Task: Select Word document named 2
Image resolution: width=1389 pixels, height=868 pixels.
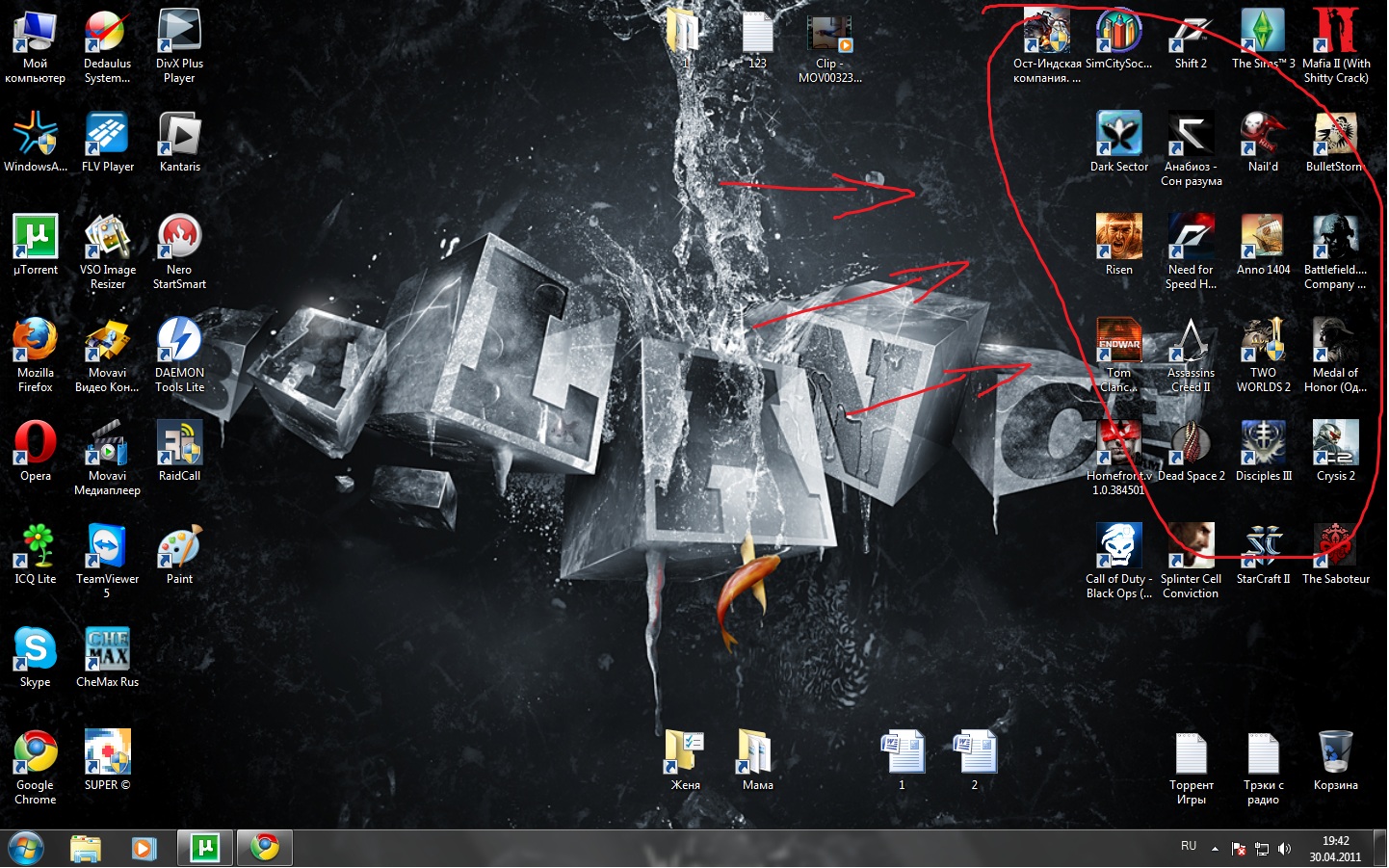Action: (974, 761)
